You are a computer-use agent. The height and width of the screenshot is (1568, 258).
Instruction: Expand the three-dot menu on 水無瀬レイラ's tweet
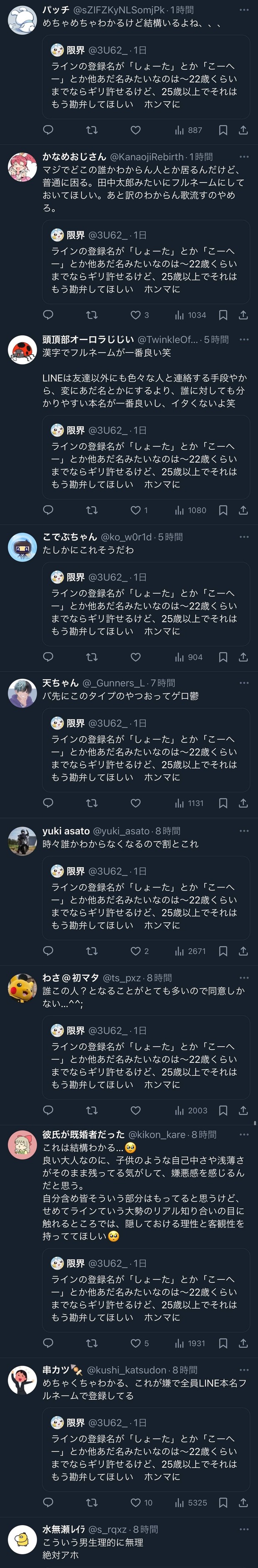point(244,1529)
